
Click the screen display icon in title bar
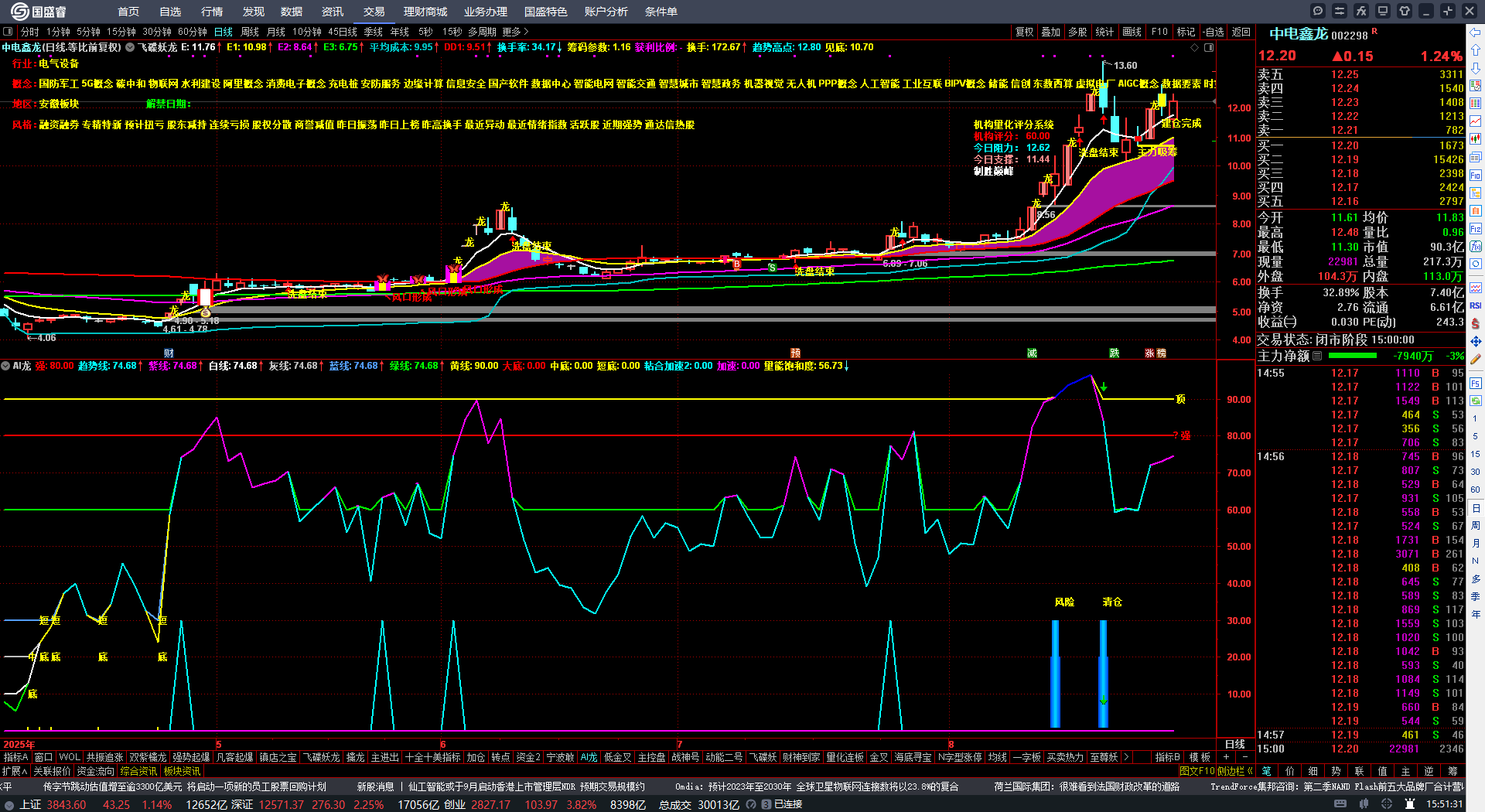point(1383,11)
